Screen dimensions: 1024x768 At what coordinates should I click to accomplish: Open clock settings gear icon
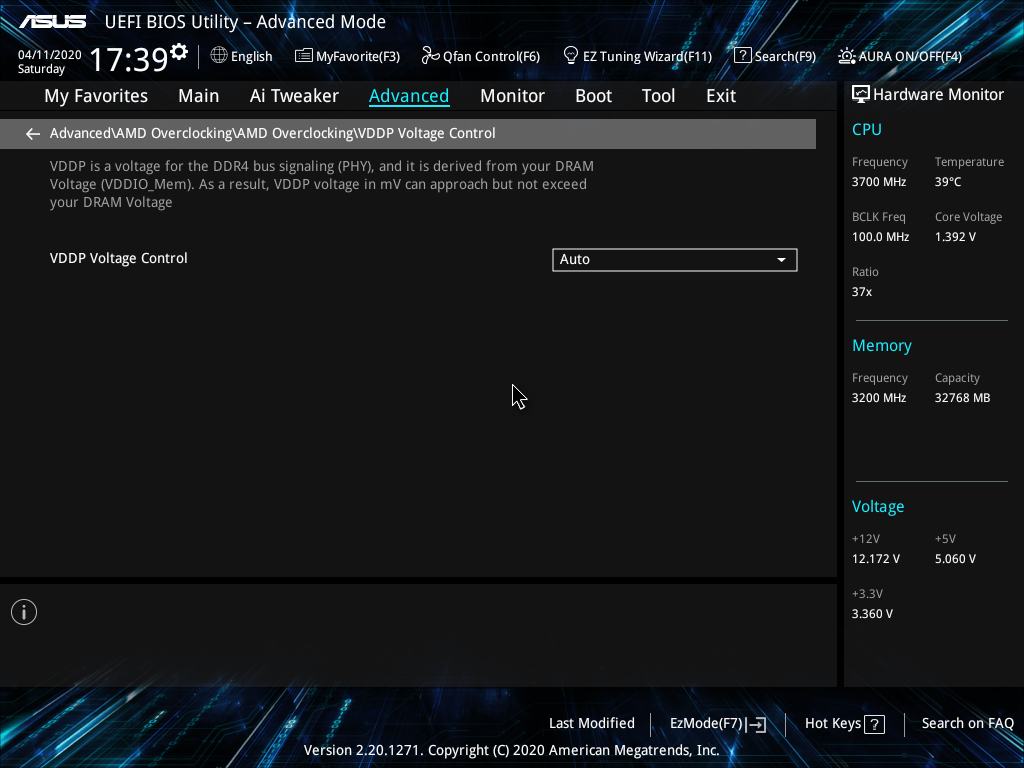(179, 51)
